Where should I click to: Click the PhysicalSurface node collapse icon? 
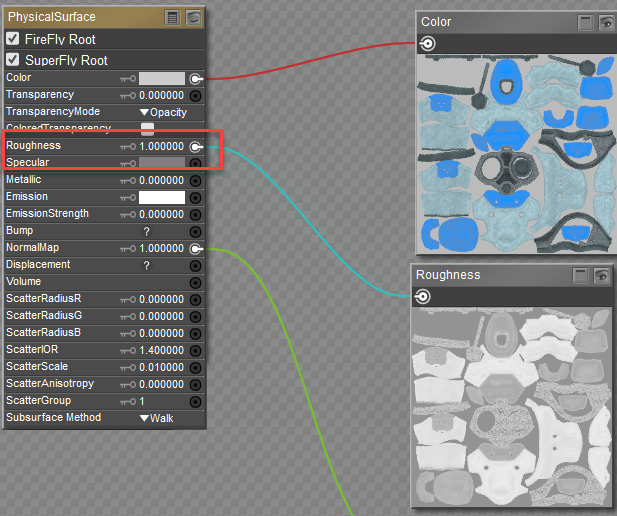point(173,17)
